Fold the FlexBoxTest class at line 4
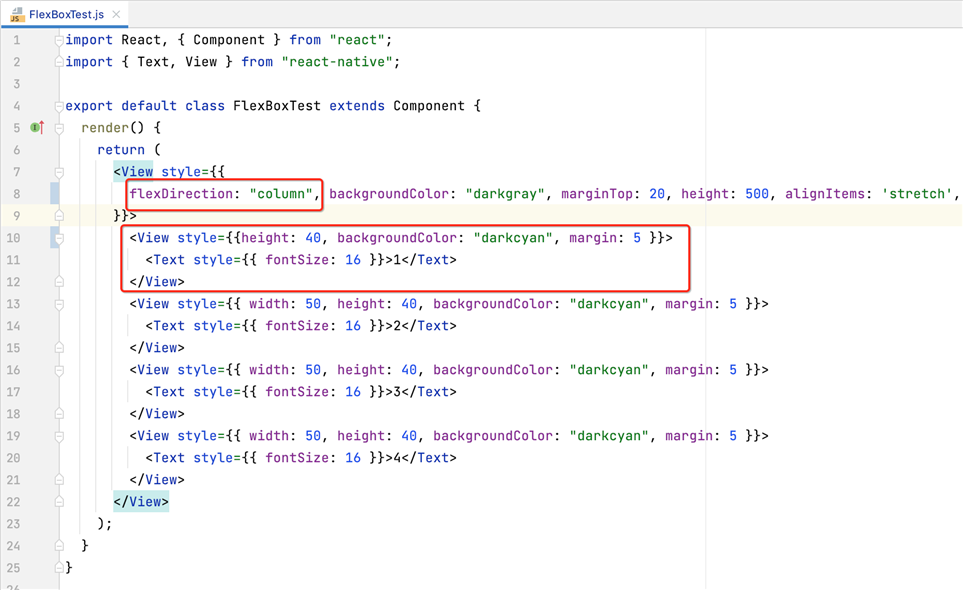The height and width of the screenshot is (590, 963). pos(59,106)
